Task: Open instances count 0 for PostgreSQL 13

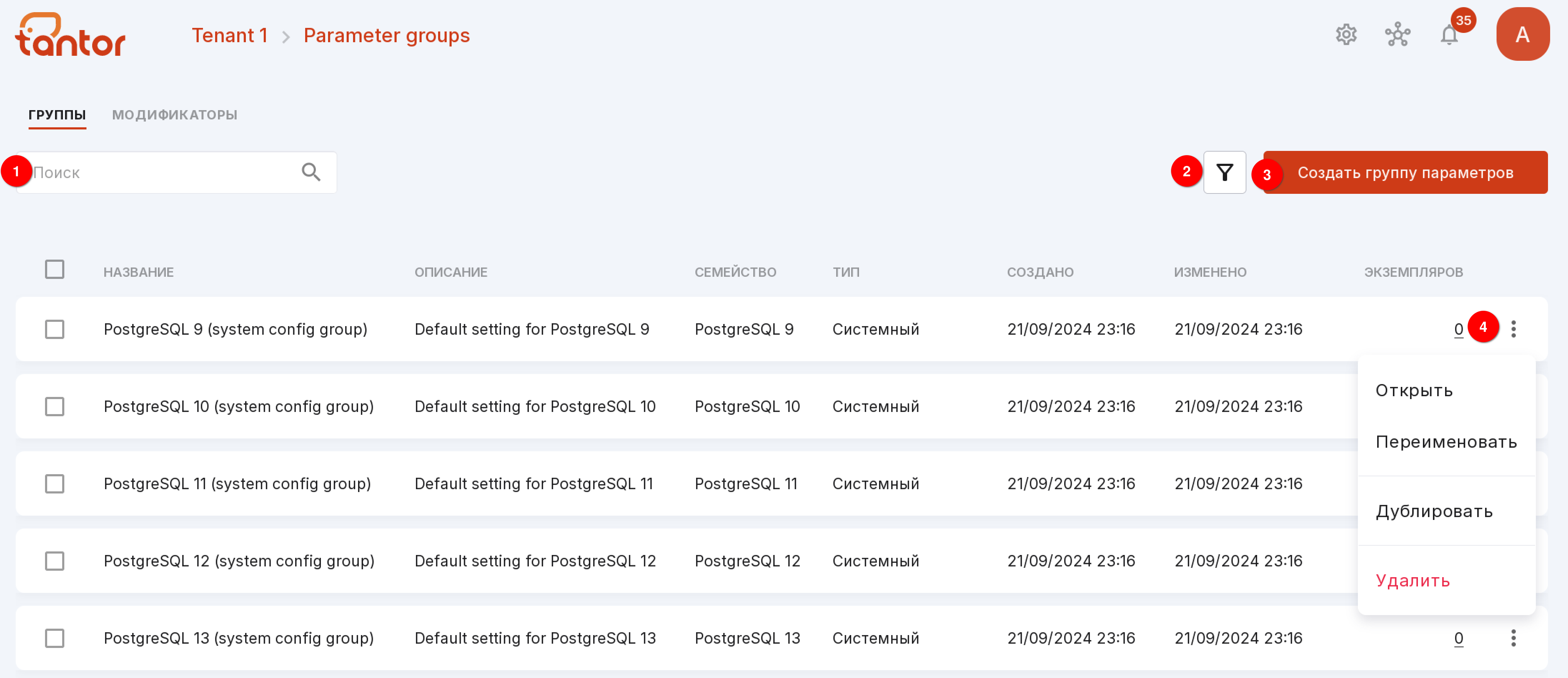Action: click(1458, 638)
